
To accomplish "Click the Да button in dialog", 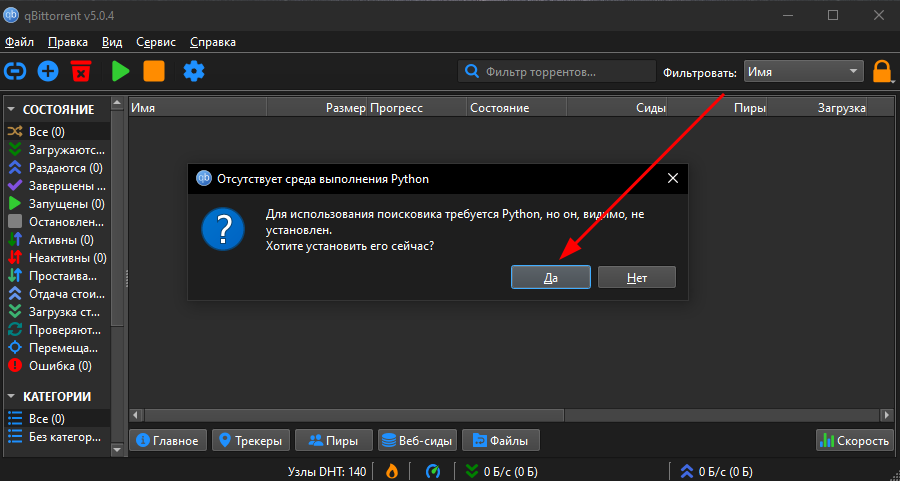I will click(550, 277).
